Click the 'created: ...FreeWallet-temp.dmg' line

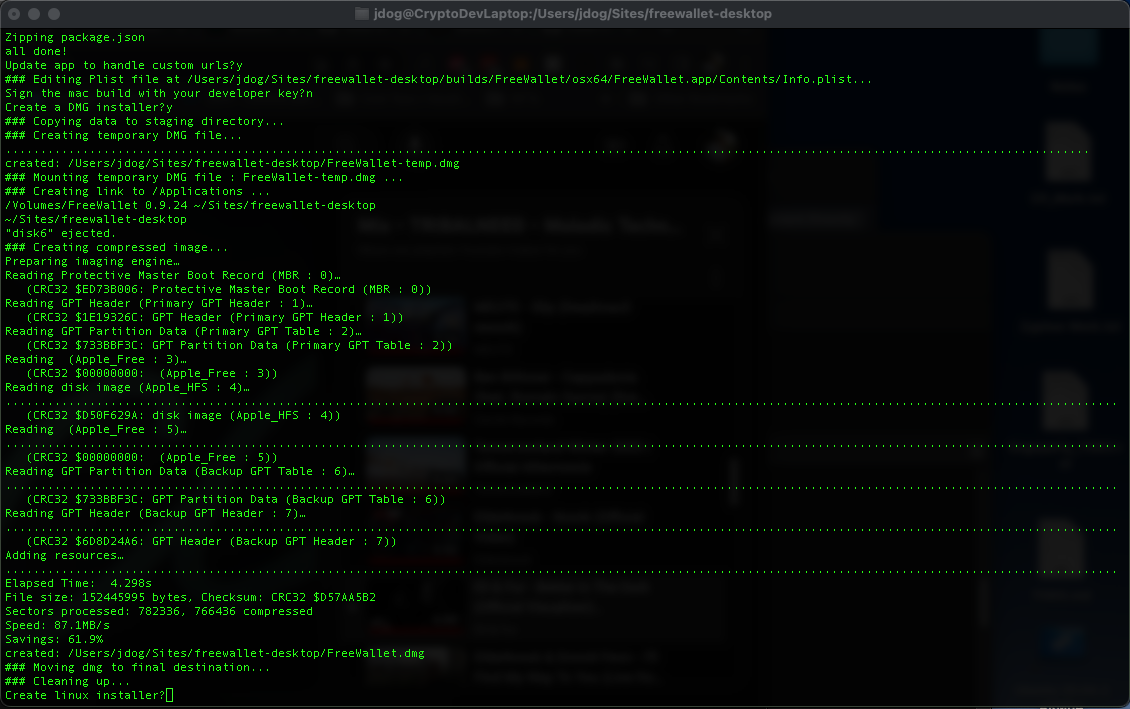click(232, 164)
